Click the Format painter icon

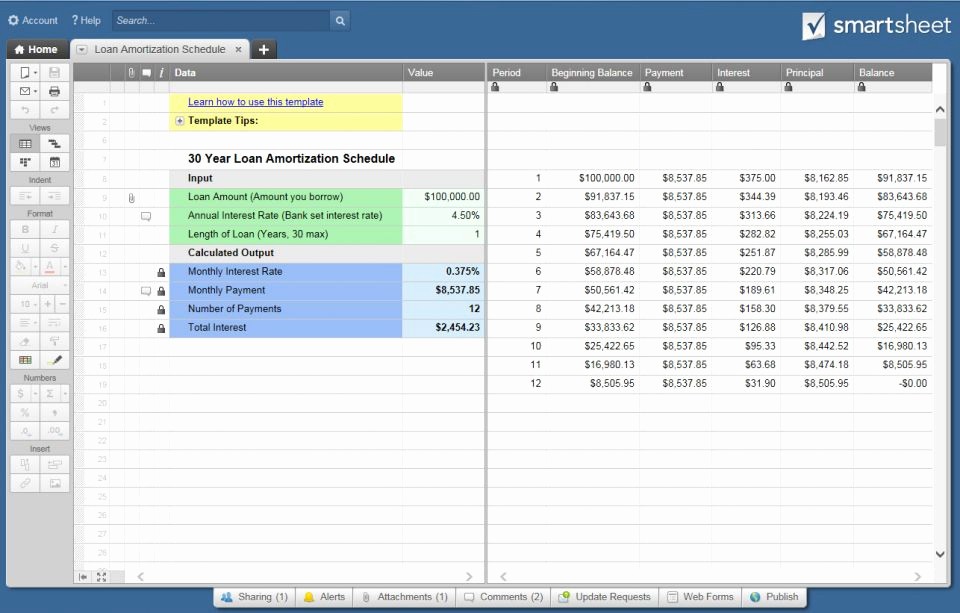pos(54,341)
